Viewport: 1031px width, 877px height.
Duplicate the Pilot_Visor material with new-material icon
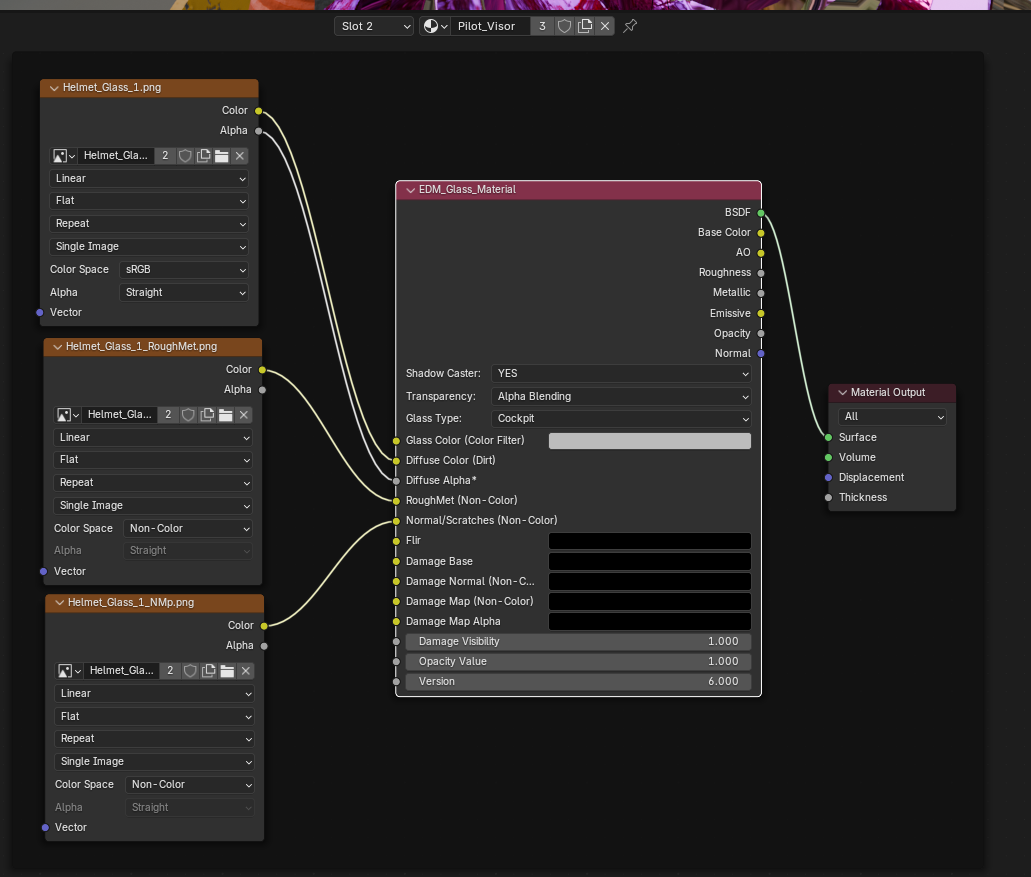pyautogui.click(x=585, y=26)
